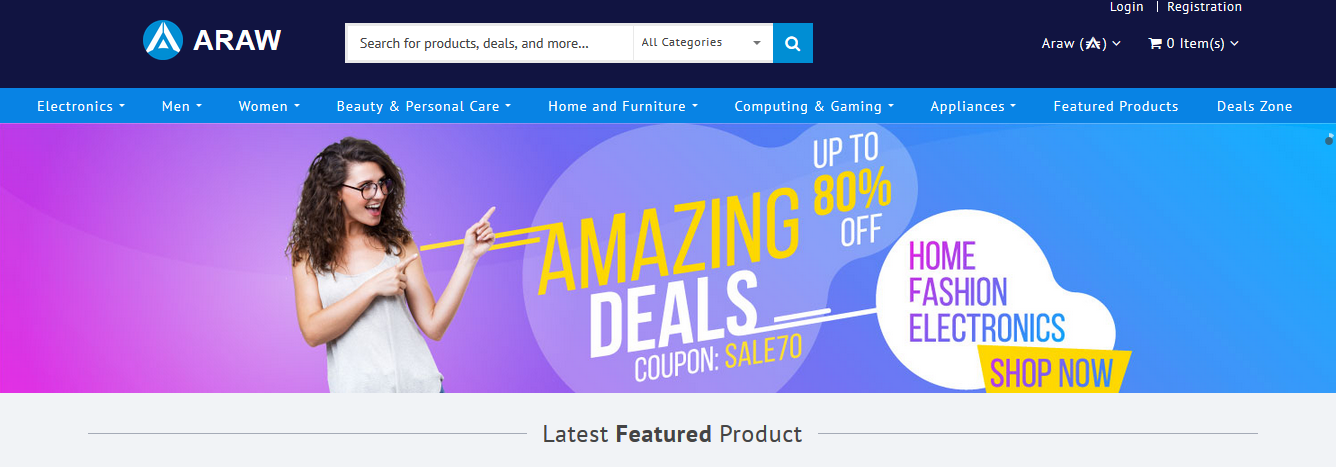1336x467 pixels.
Task: Click the shopping cart icon
Action: 1155,43
